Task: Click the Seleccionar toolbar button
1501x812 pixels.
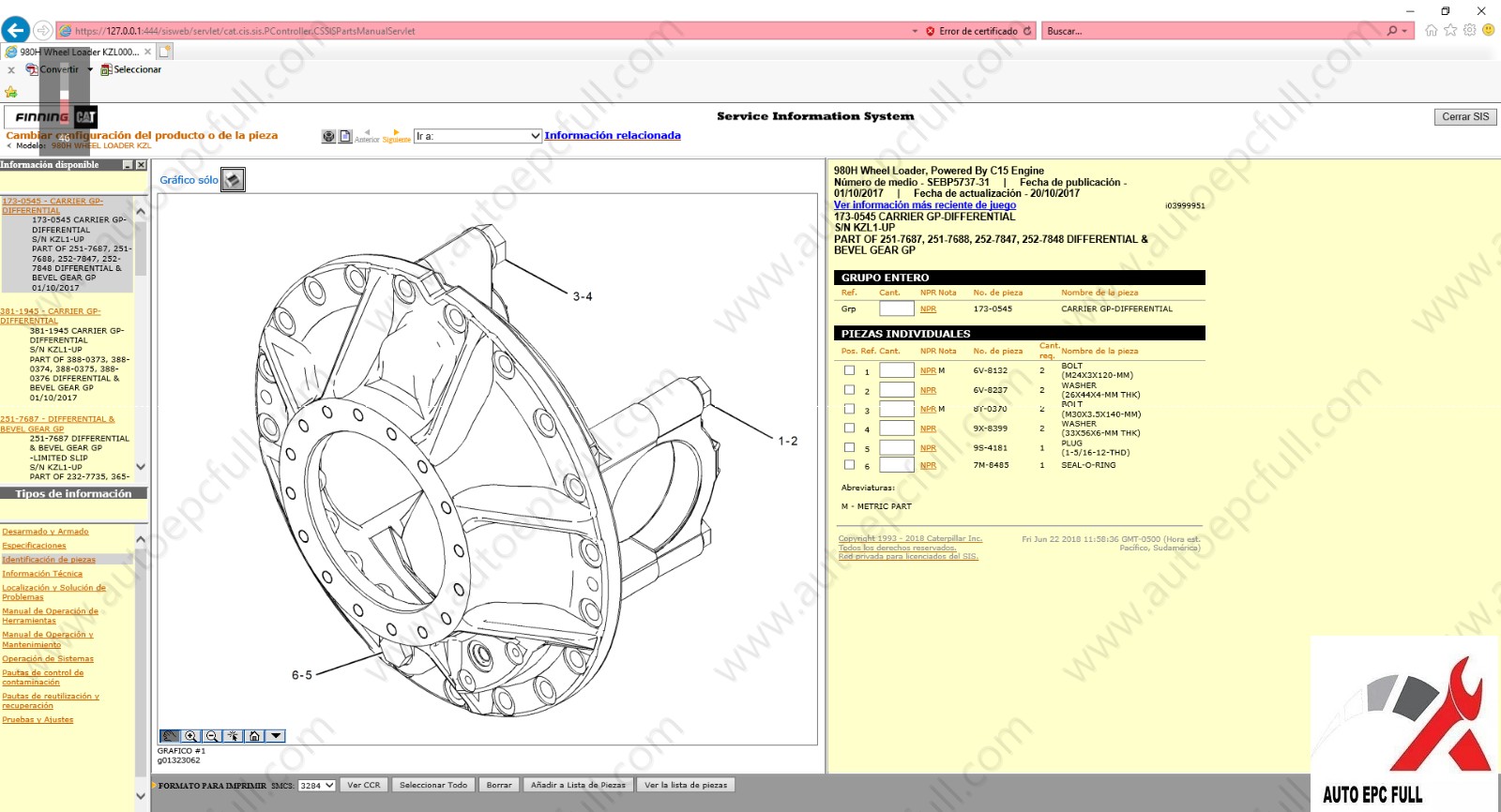Action: (131, 69)
